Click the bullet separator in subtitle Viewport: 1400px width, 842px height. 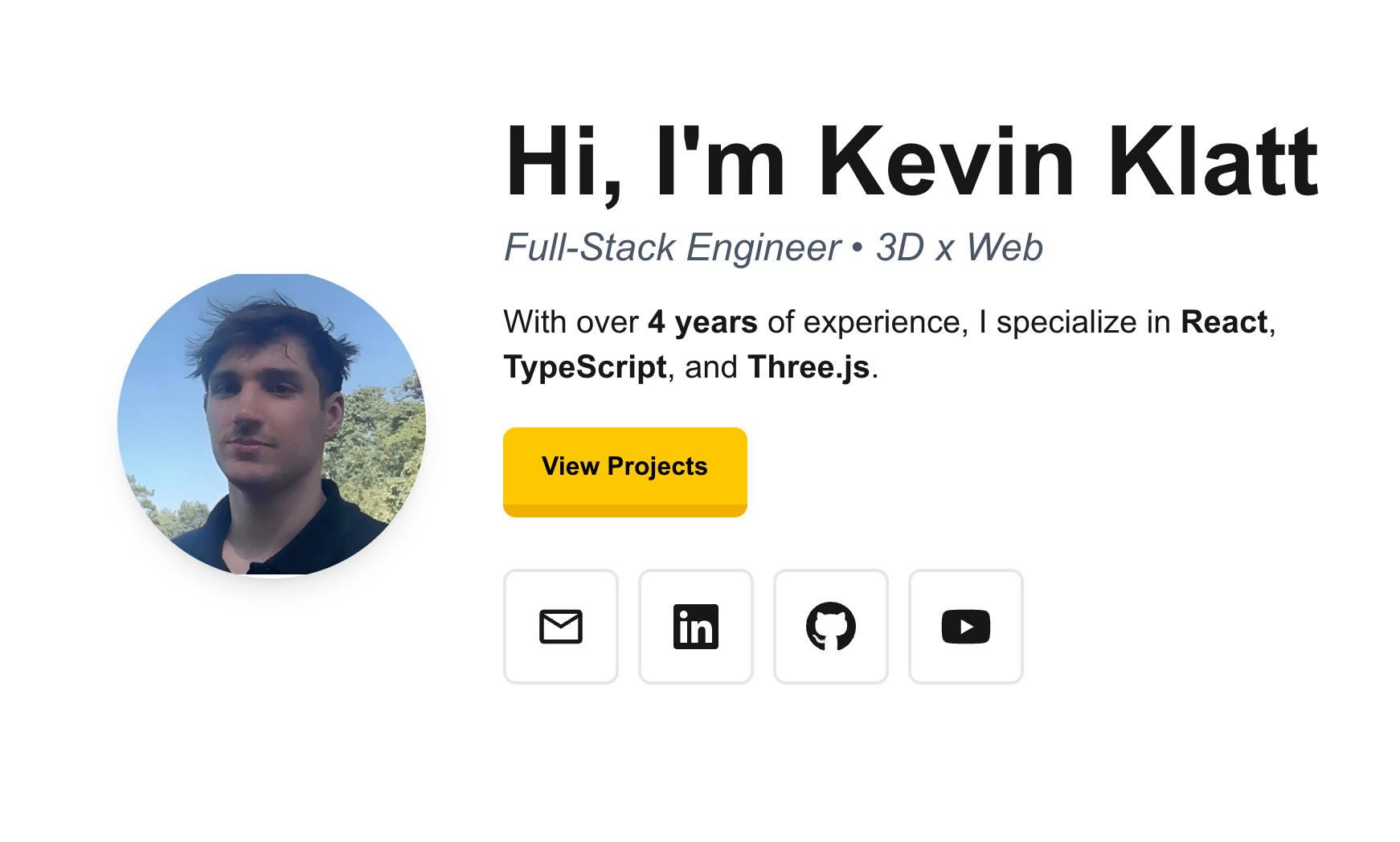[x=858, y=247]
